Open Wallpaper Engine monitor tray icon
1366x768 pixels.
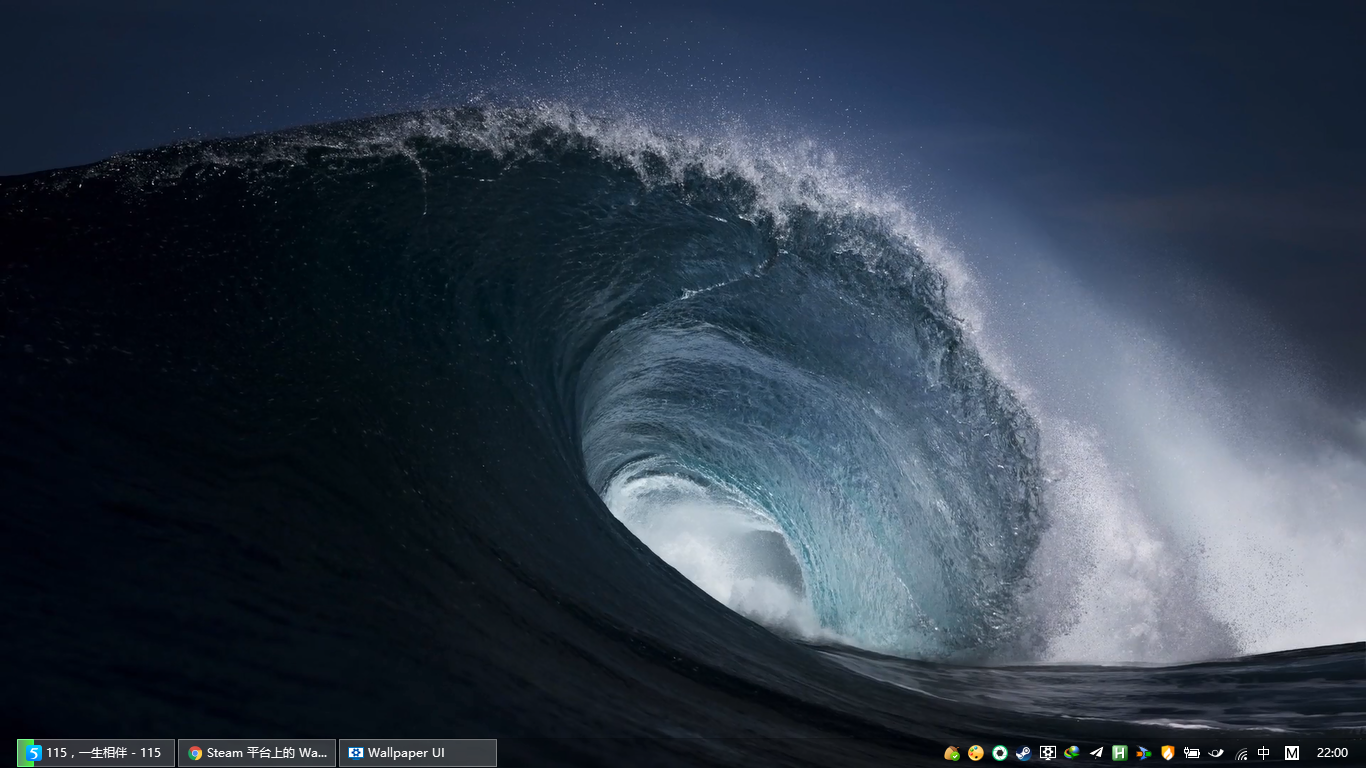(x=1048, y=753)
